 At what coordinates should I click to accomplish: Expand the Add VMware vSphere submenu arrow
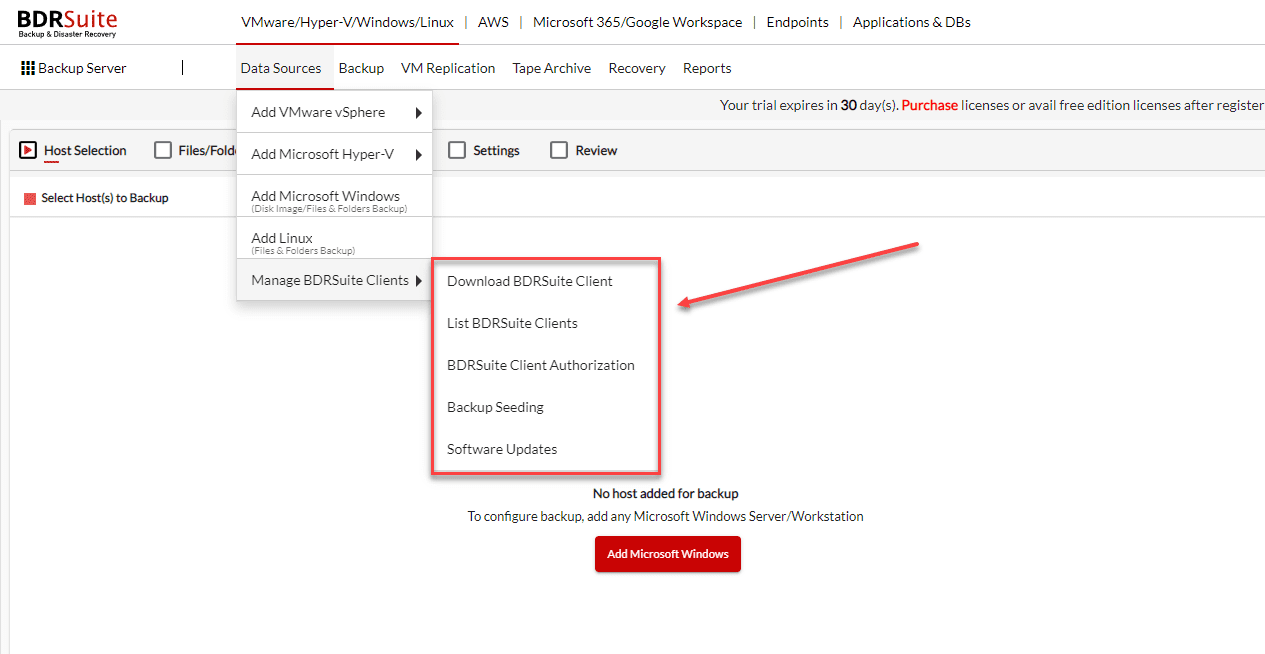419,113
